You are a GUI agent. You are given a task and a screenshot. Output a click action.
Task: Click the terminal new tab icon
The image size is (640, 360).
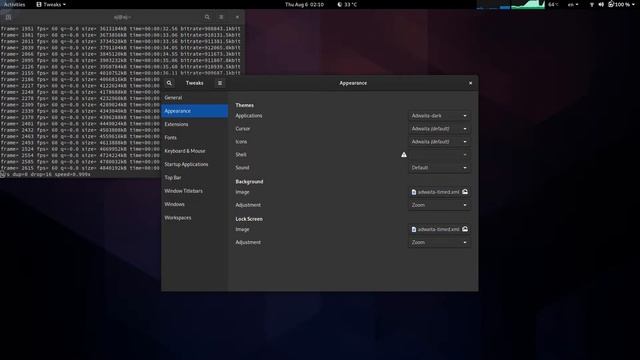coord(8,17)
